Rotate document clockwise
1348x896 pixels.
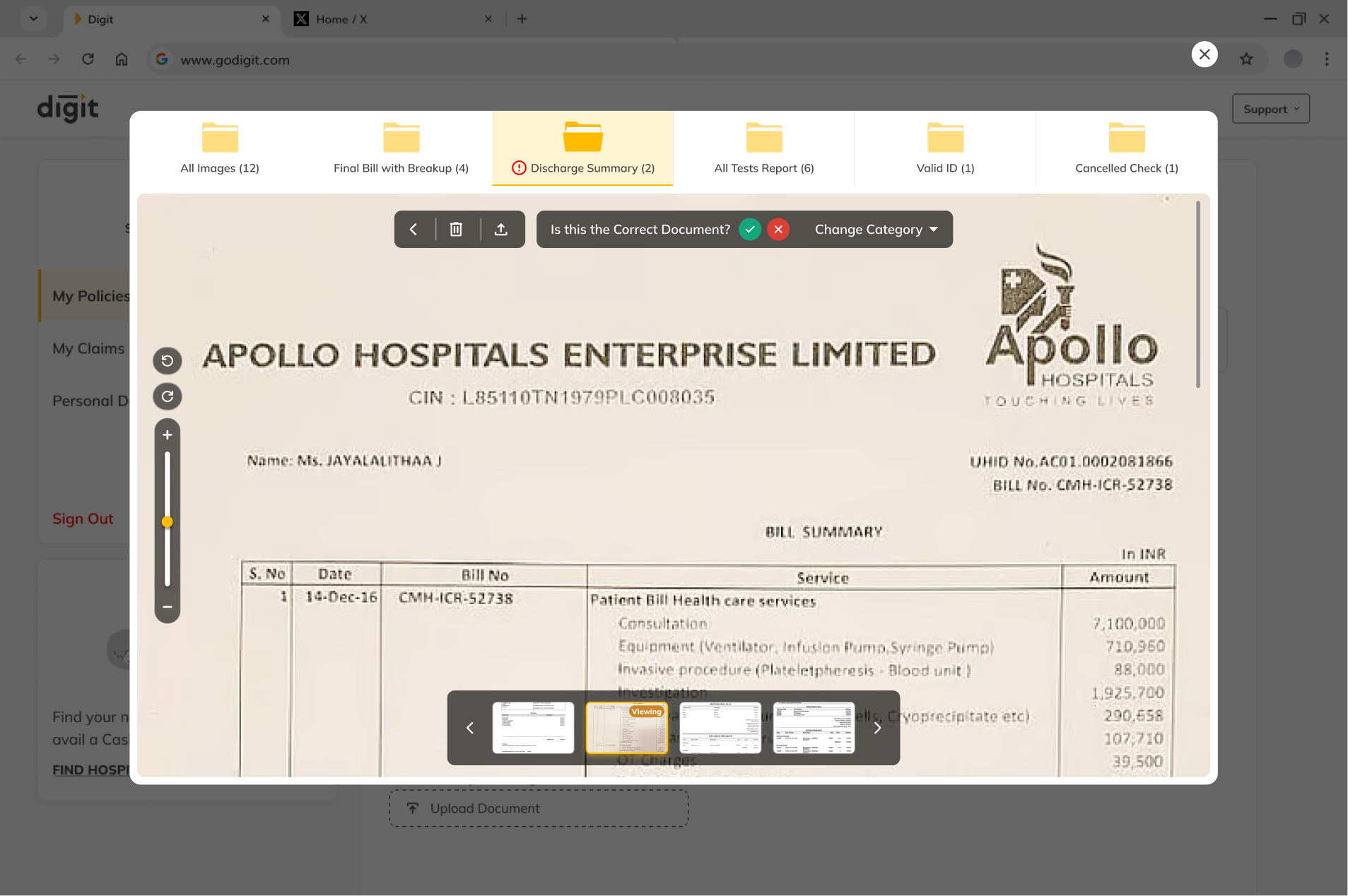168,396
